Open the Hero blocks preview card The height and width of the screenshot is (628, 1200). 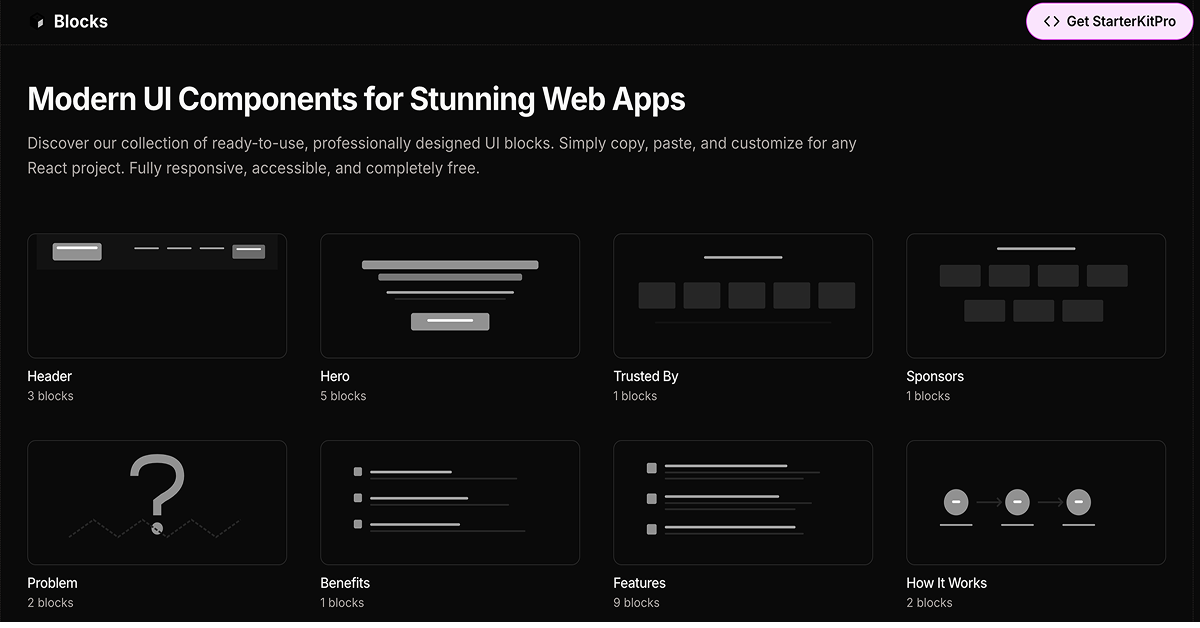point(450,295)
